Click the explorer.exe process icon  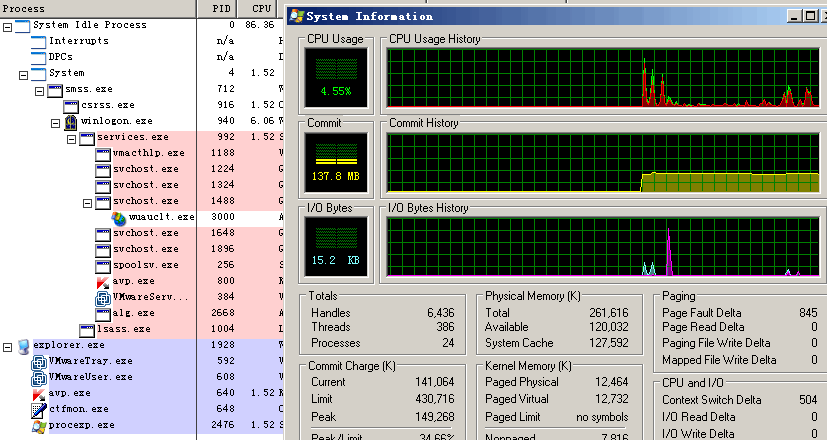(23, 345)
